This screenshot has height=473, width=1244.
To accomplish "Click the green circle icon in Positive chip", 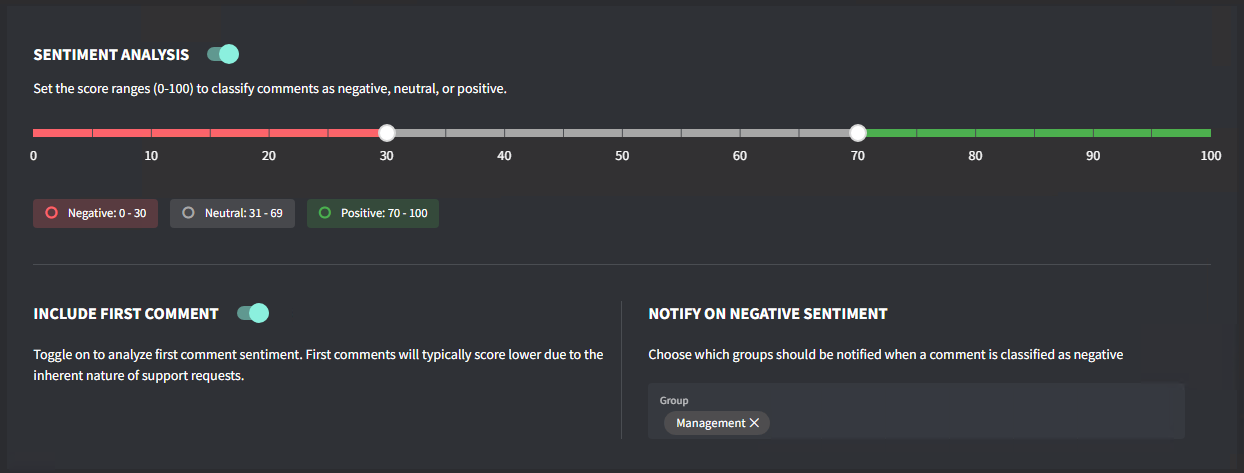I will click(325, 213).
